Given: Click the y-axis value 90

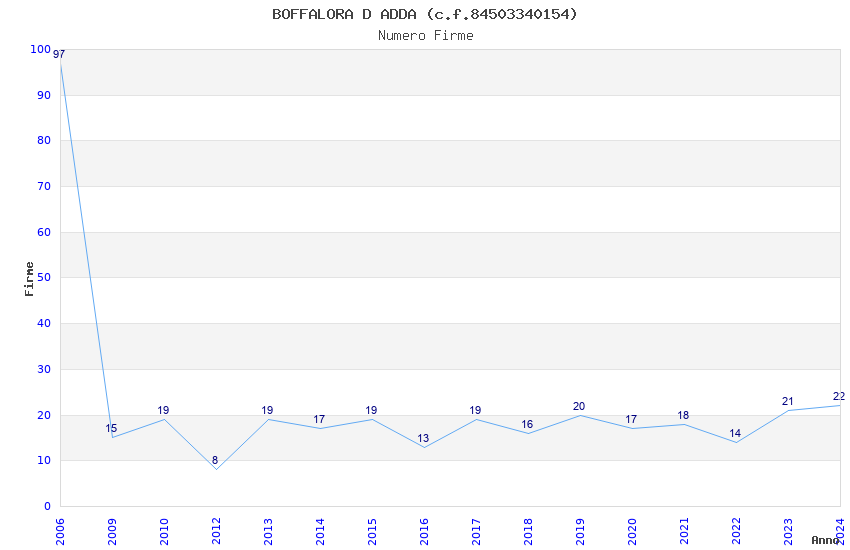Looking at the screenshot, I should pos(44,95).
